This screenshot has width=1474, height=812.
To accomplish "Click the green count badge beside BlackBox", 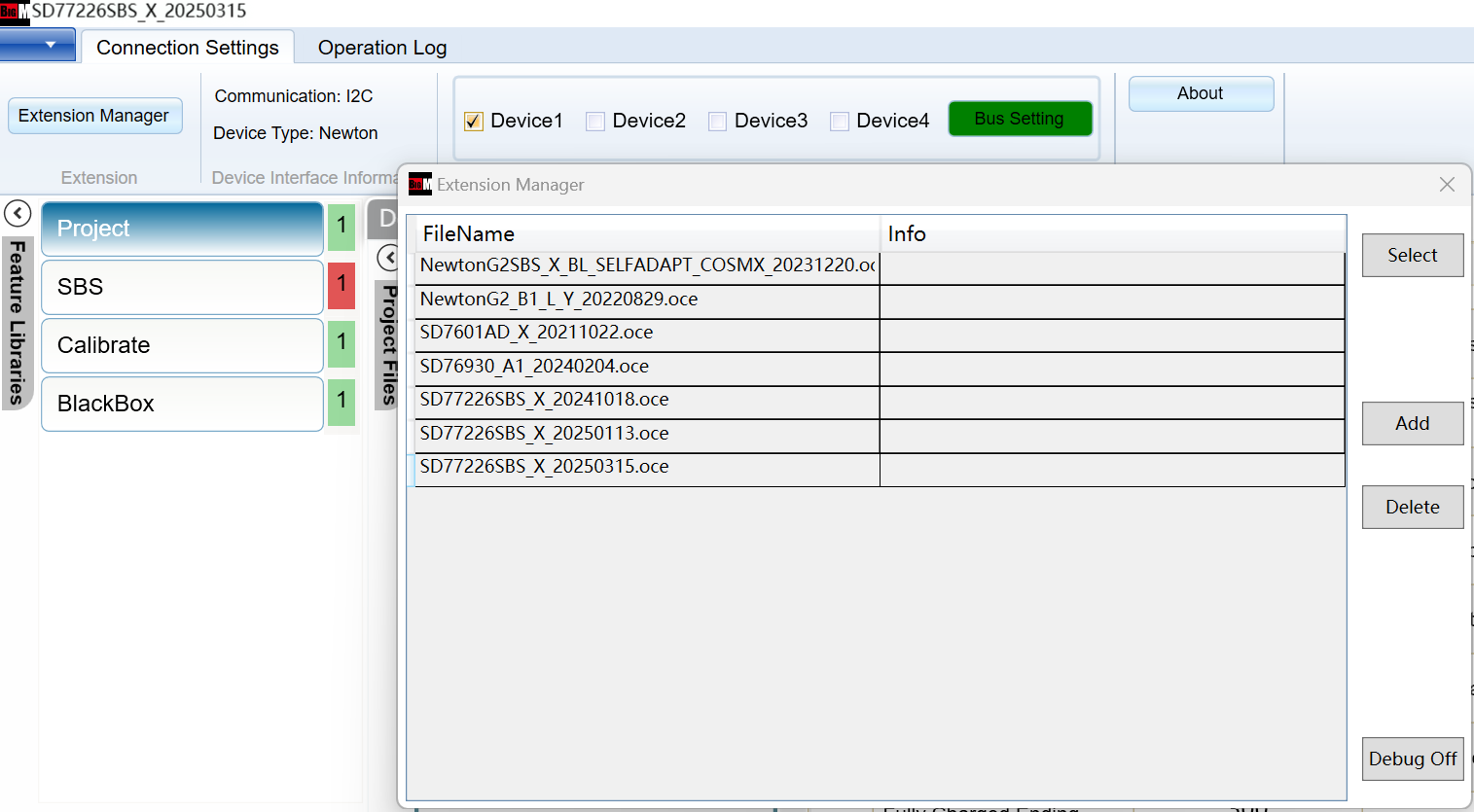I will pos(342,402).
